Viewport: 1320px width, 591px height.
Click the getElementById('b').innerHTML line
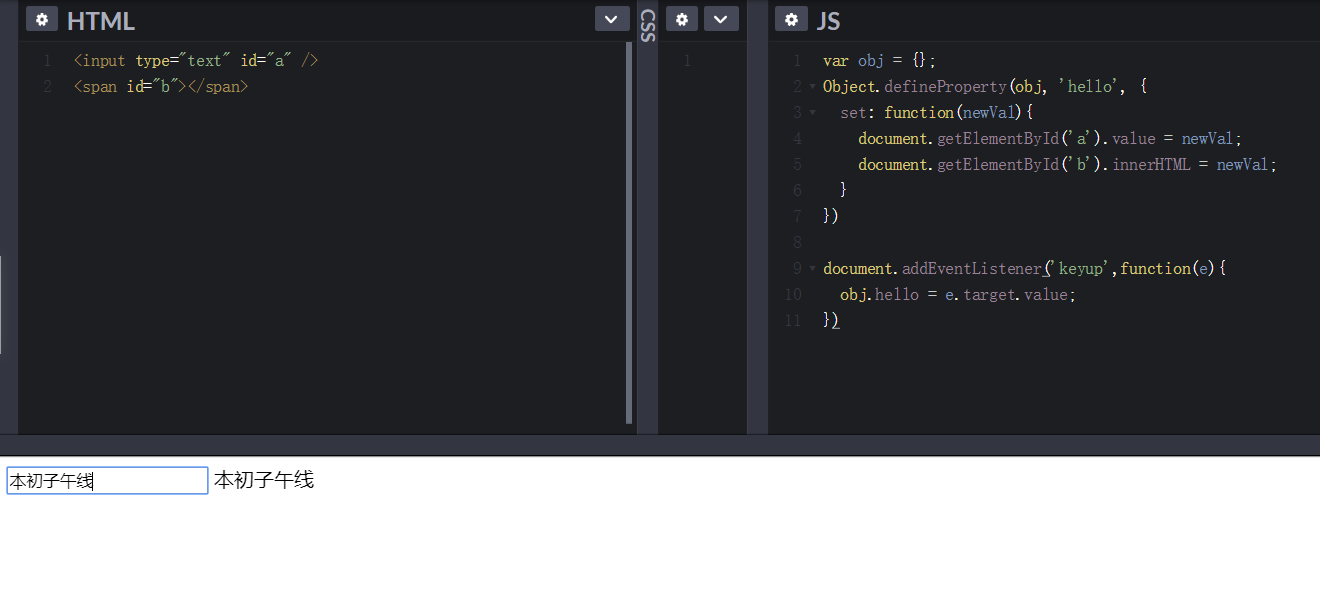1068,165
